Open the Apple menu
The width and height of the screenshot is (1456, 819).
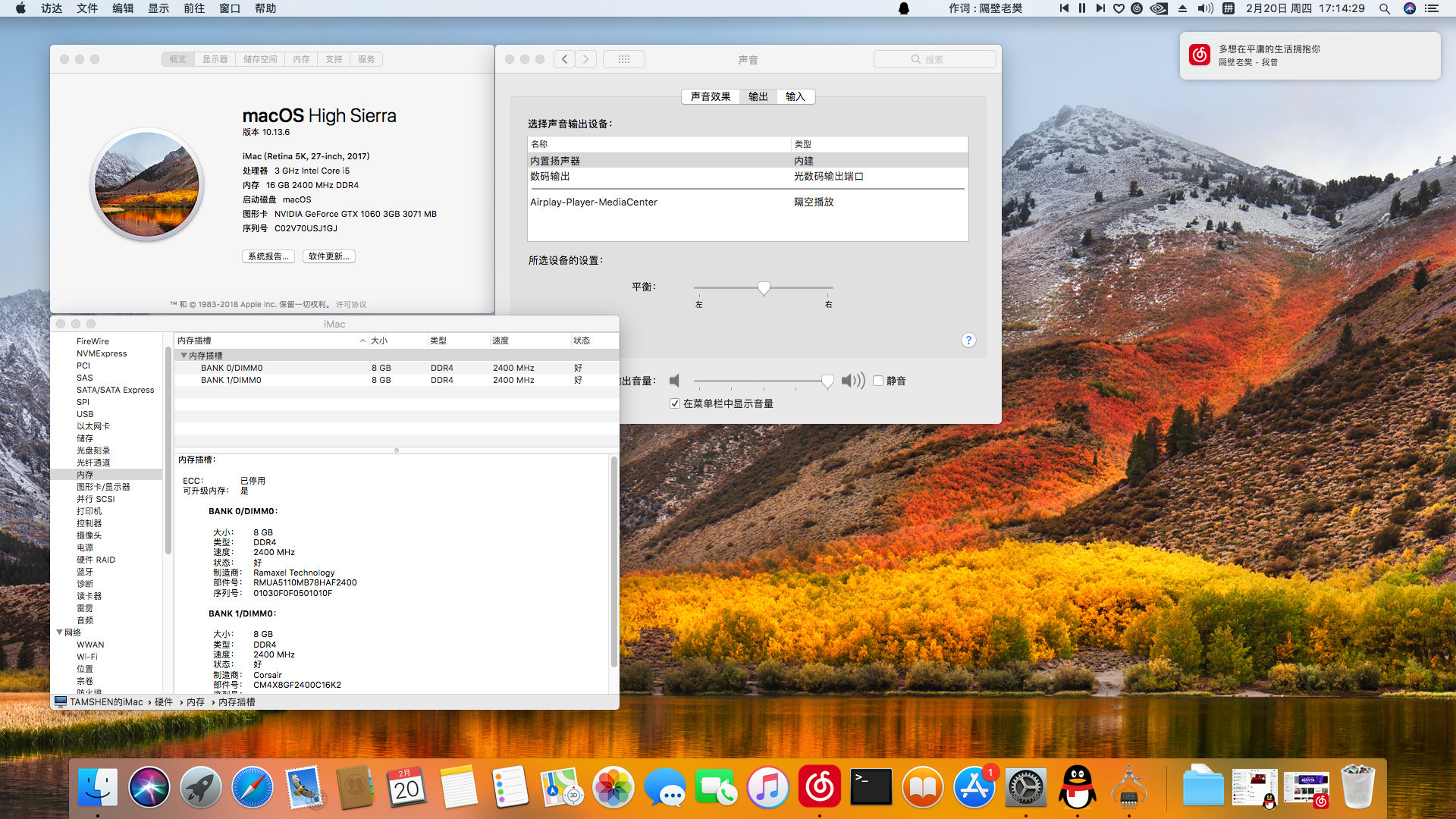pos(20,8)
